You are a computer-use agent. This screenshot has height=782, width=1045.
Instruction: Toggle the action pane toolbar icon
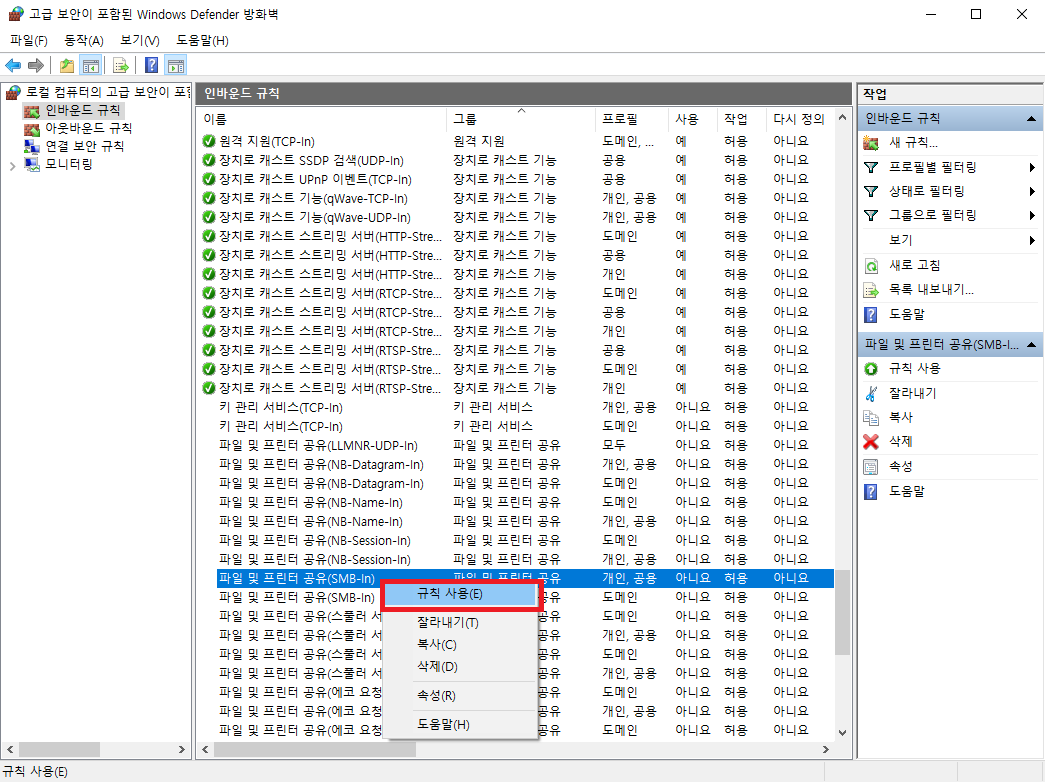pos(176,65)
